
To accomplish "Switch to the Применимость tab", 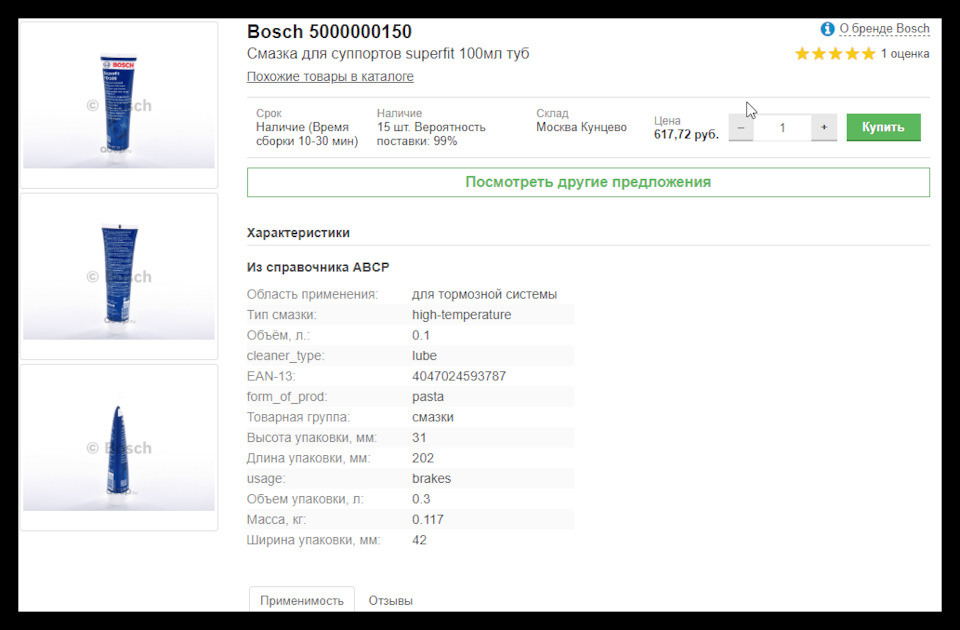I will coord(301,600).
